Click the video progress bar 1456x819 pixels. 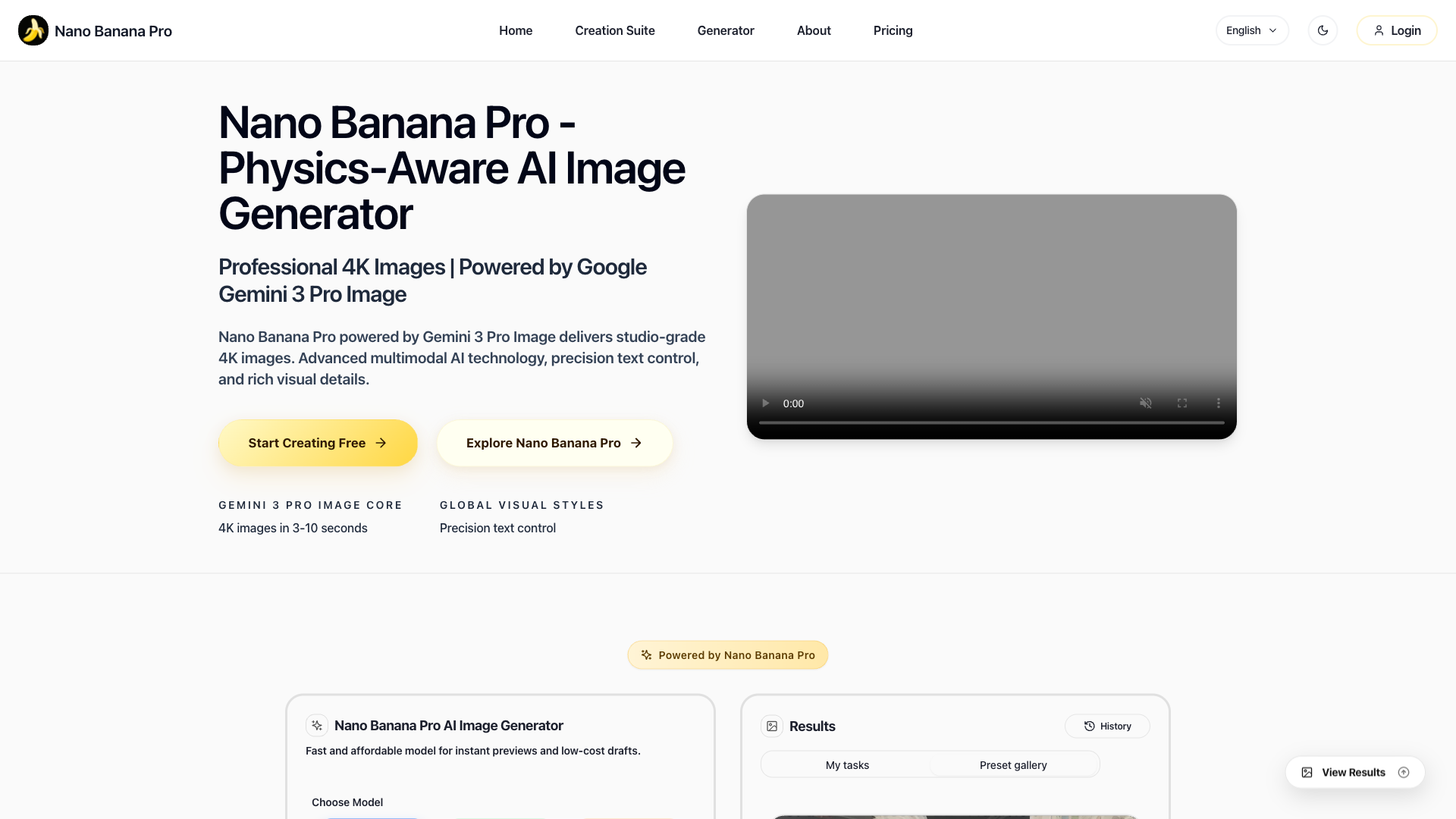pyautogui.click(x=992, y=422)
